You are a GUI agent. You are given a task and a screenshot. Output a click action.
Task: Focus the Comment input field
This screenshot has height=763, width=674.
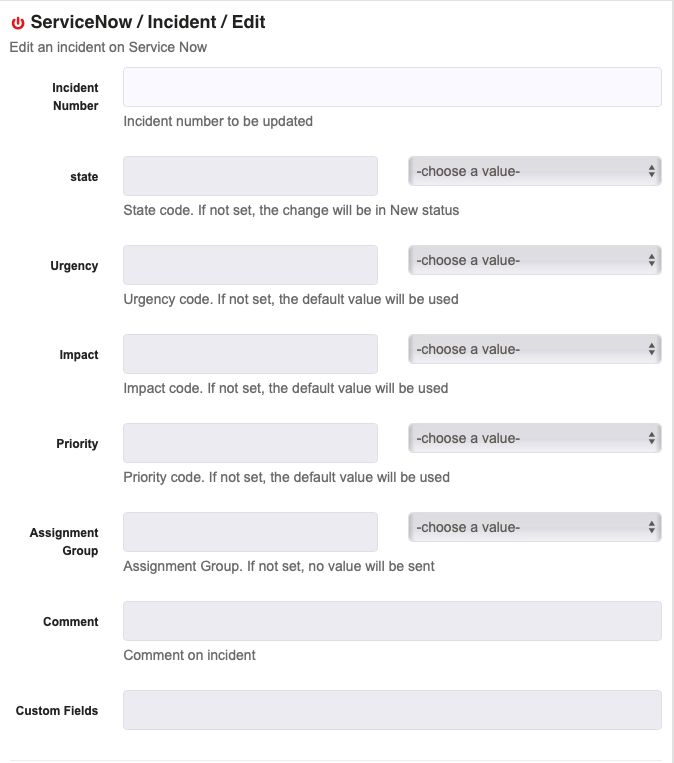click(x=392, y=621)
